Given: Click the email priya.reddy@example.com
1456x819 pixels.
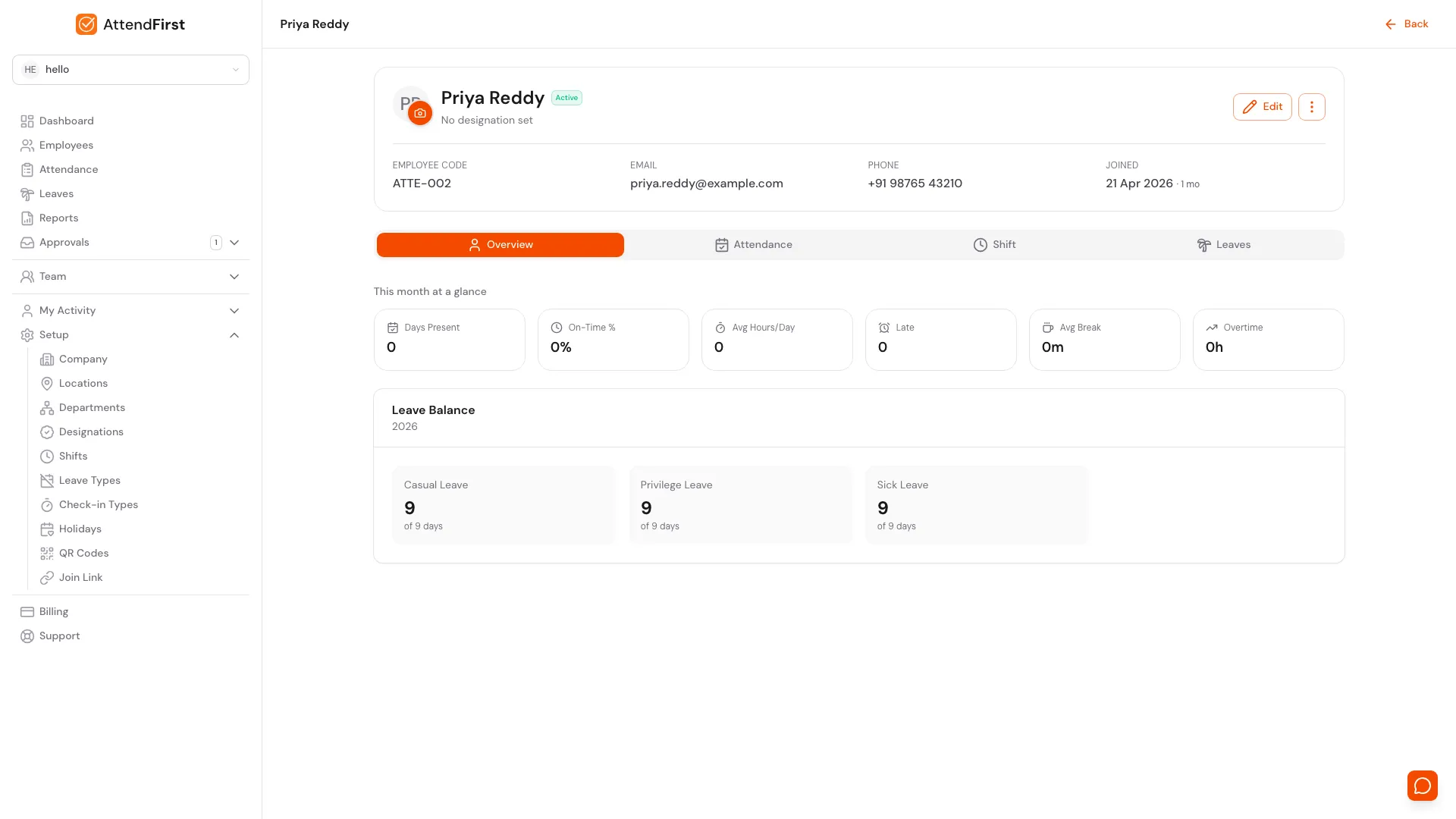Looking at the screenshot, I should point(707,184).
